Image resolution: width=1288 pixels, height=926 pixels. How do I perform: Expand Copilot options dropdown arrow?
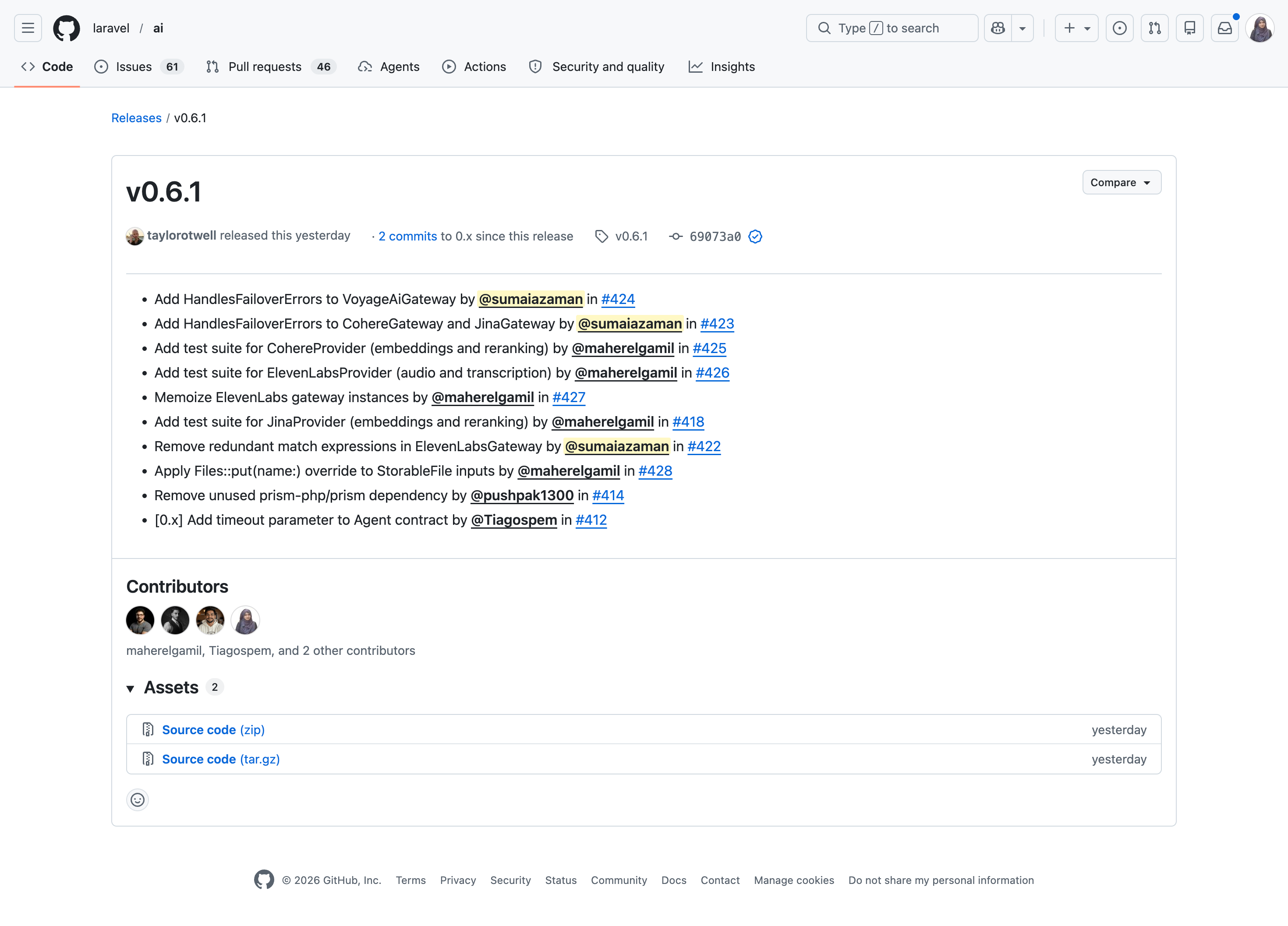point(1022,28)
